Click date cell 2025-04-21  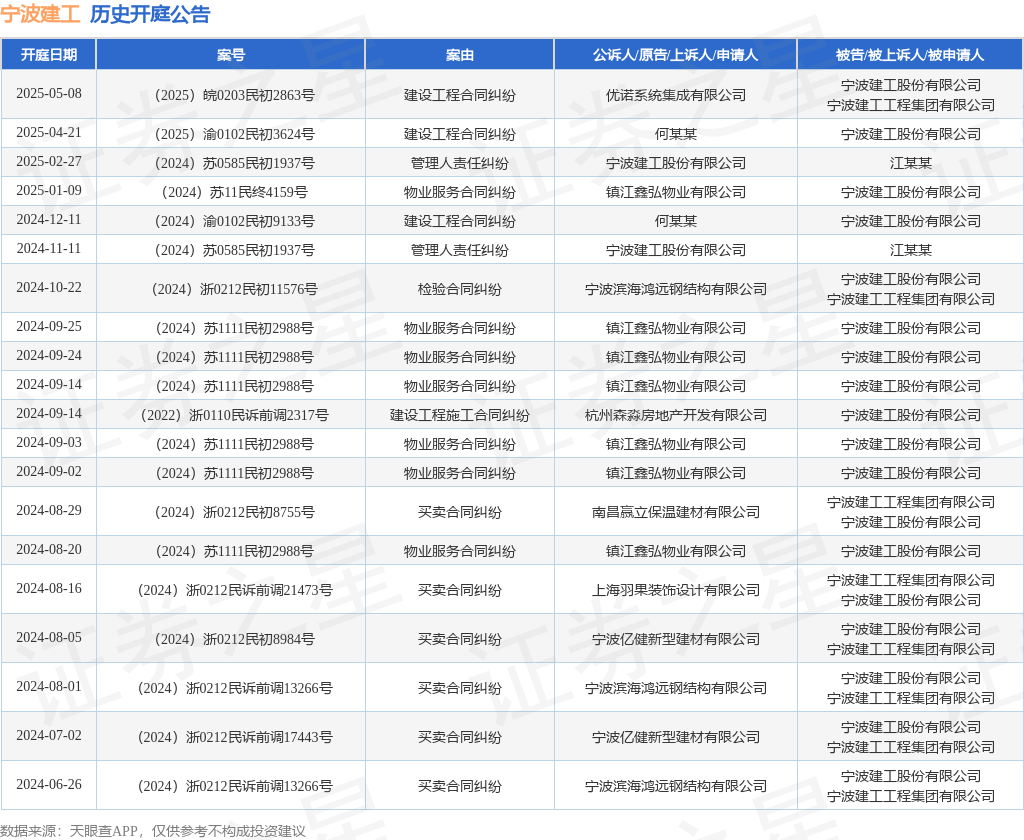click(49, 133)
